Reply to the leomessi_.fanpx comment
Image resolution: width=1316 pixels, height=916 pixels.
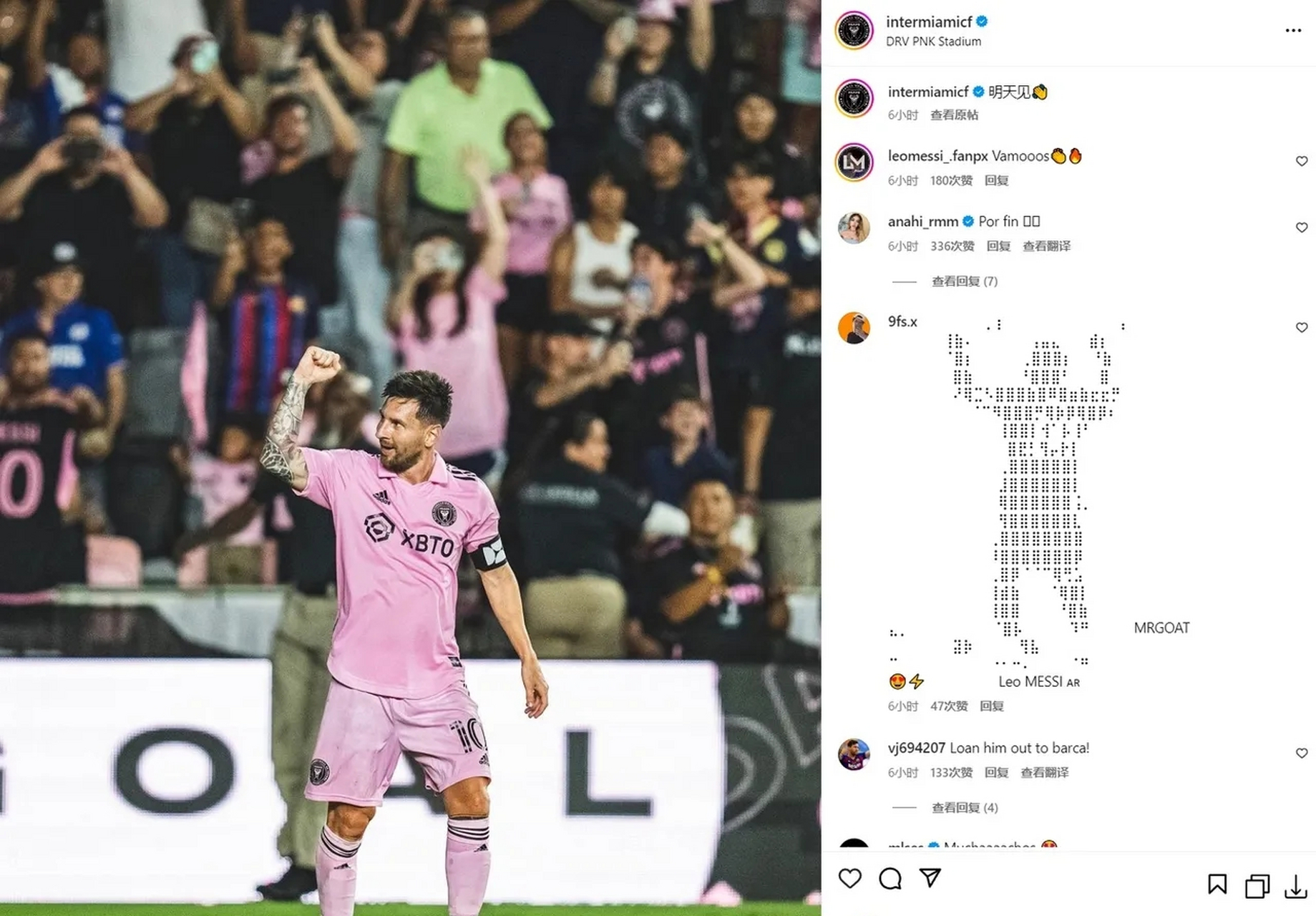(x=996, y=180)
